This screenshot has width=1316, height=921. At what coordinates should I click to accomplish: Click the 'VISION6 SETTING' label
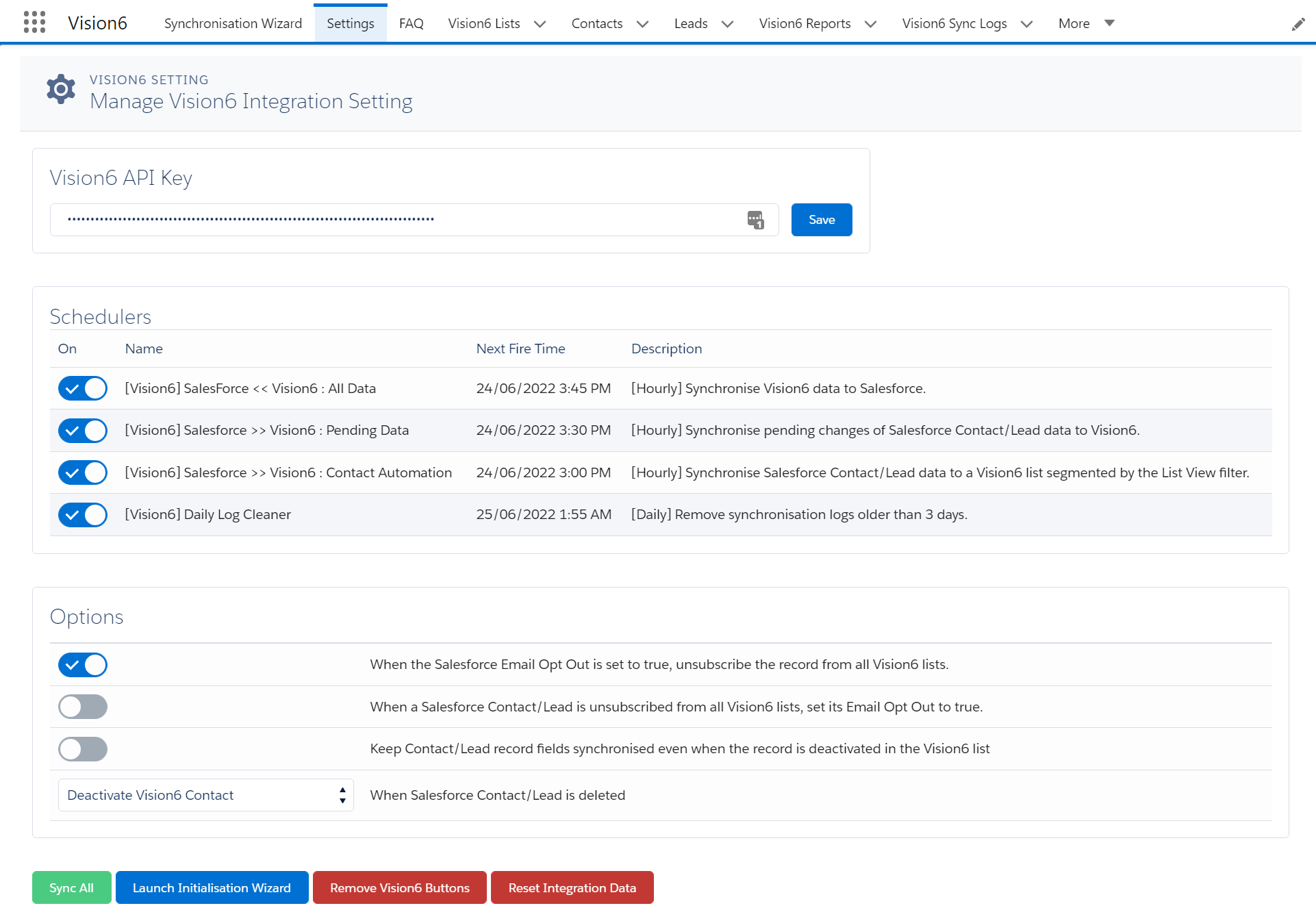[x=149, y=80]
